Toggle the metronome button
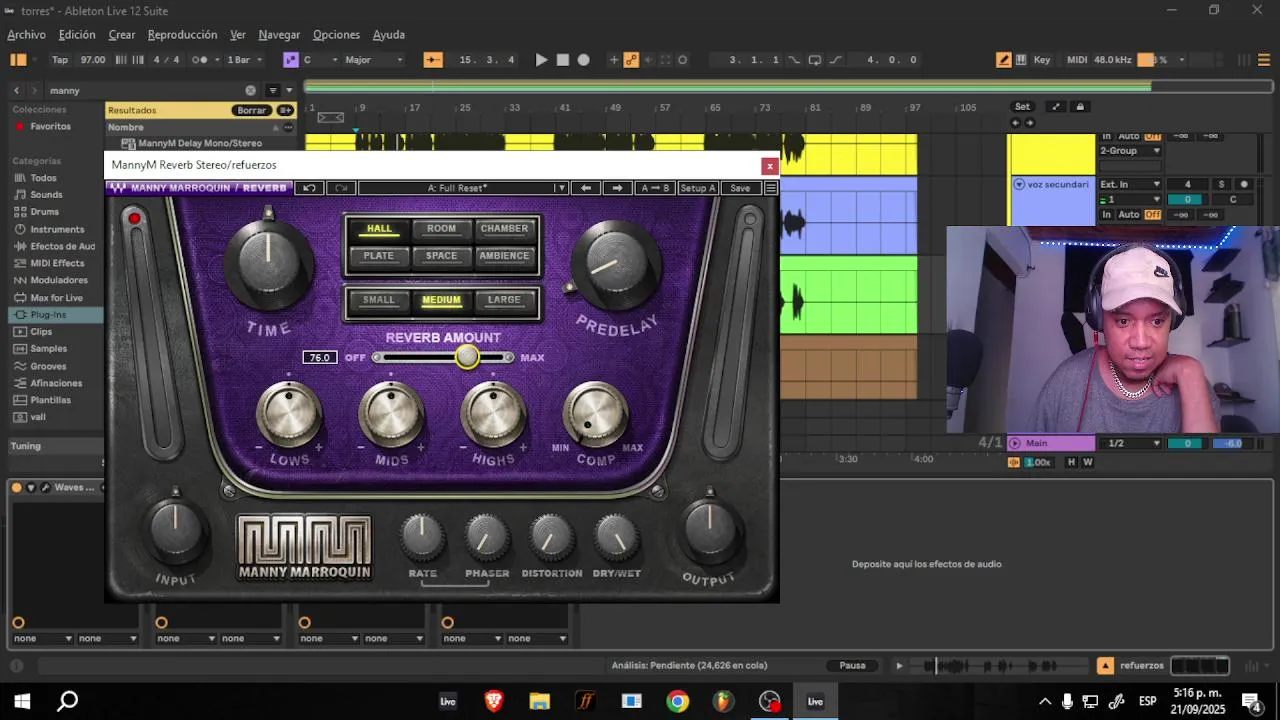 [x=200, y=60]
